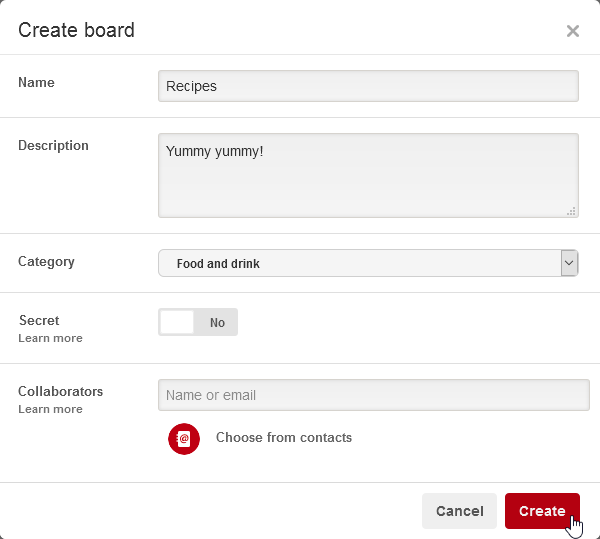Click the Collaborators label text
Viewport: 600px width, 539px height.
(60, 392)
